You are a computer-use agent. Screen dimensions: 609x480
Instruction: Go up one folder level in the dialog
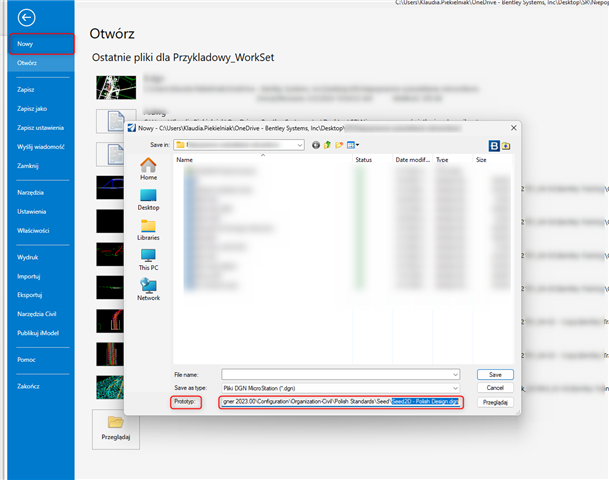coord(327,145)
